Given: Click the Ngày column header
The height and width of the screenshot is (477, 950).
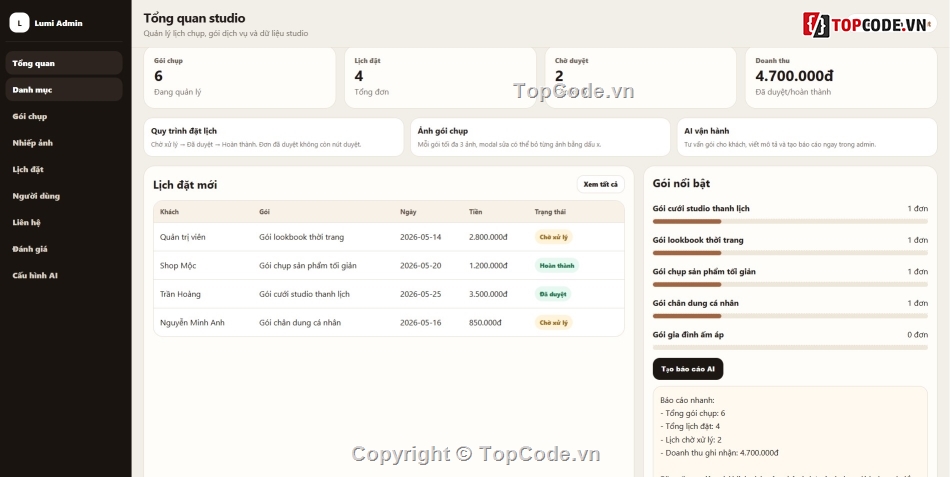Looking at the screenshot, I should pyautogui.click(x=408, y=212).
